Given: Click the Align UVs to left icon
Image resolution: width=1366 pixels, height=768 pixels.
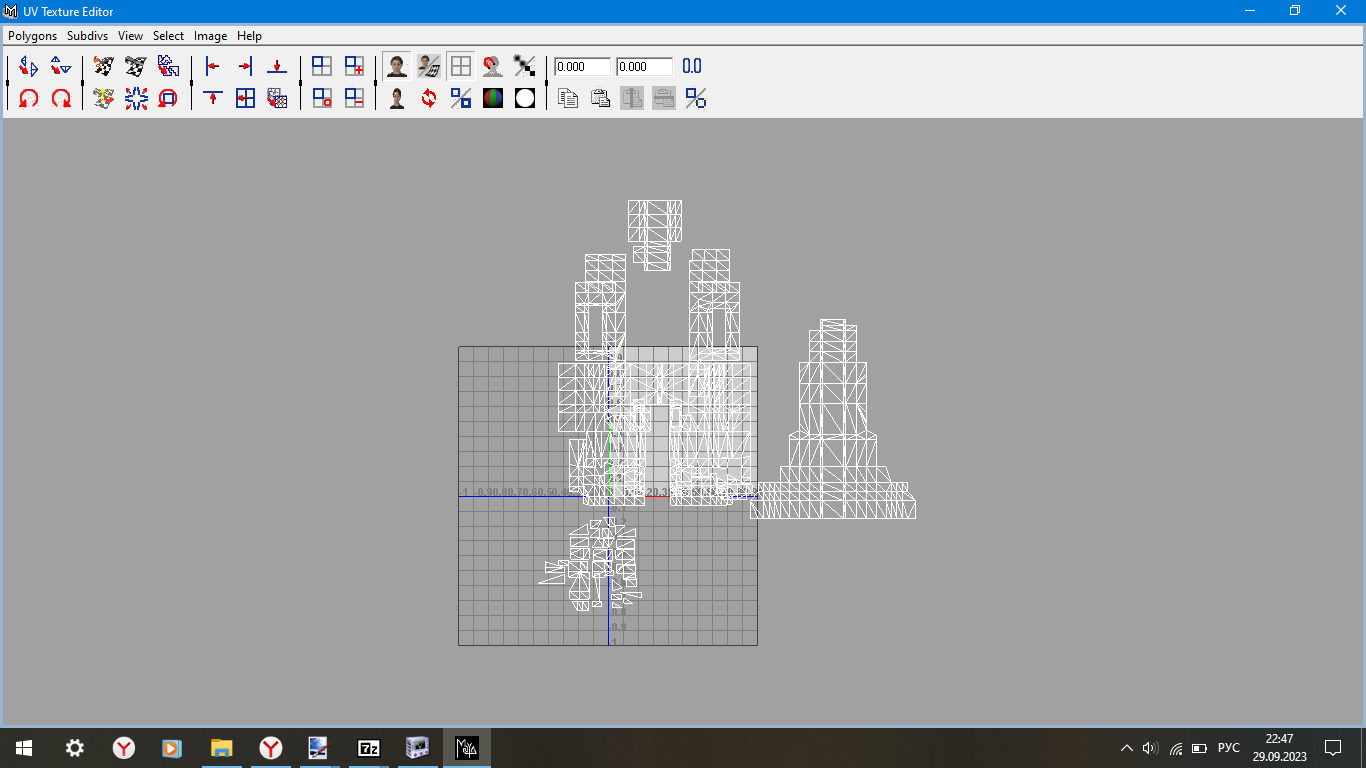Looking at the screenshot, I should 213,67.
